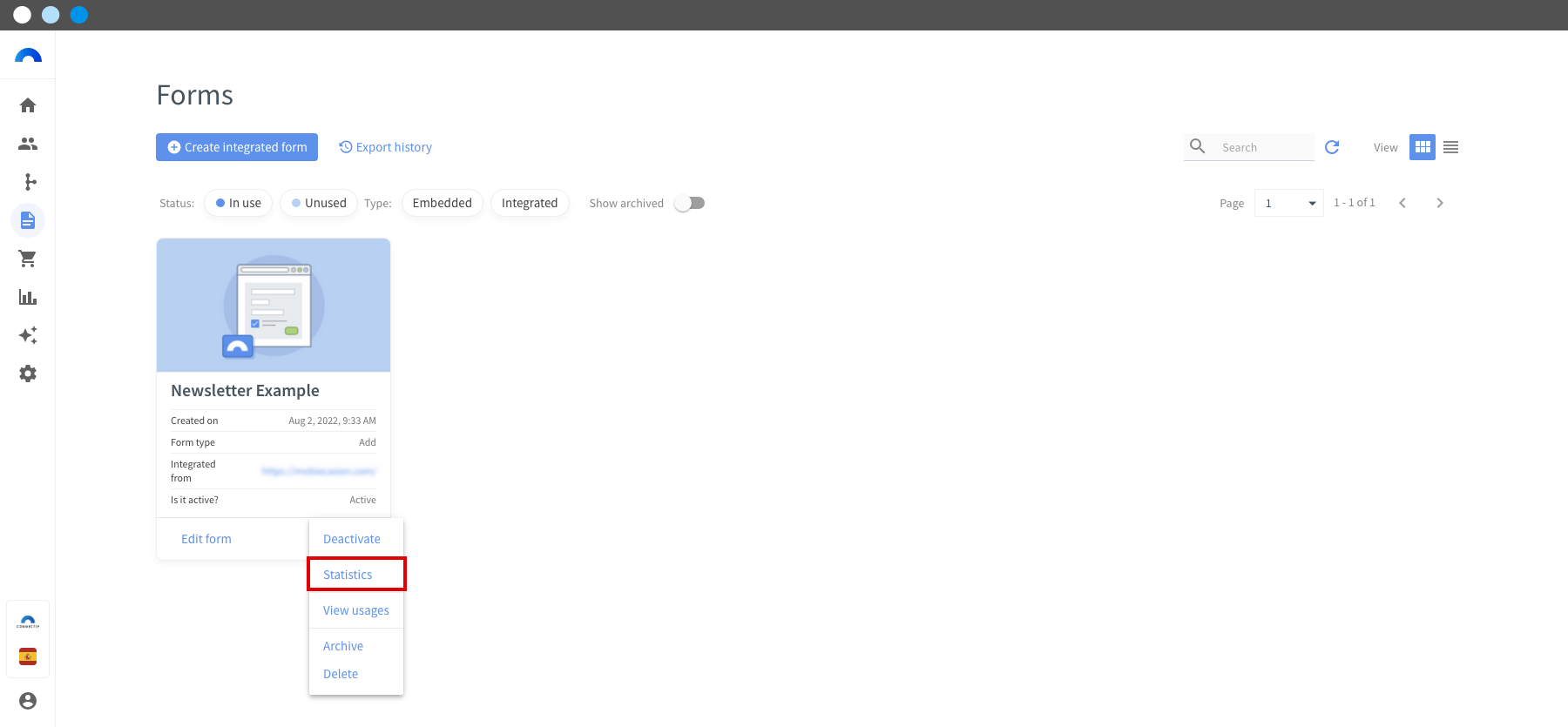
Task: Go to previous page arrow
Action: (x=1402, y=203)
